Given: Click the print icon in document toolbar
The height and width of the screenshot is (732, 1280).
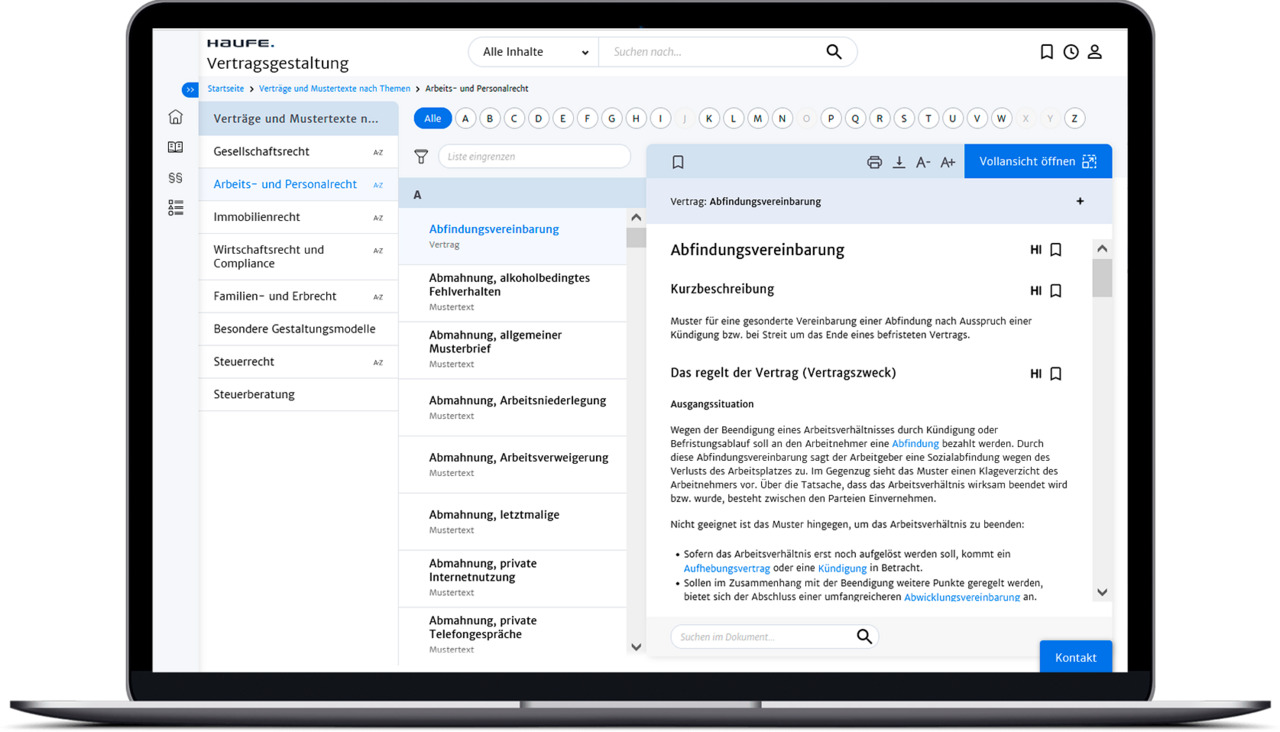Looking at the screenshot, I should pos(874,162).
